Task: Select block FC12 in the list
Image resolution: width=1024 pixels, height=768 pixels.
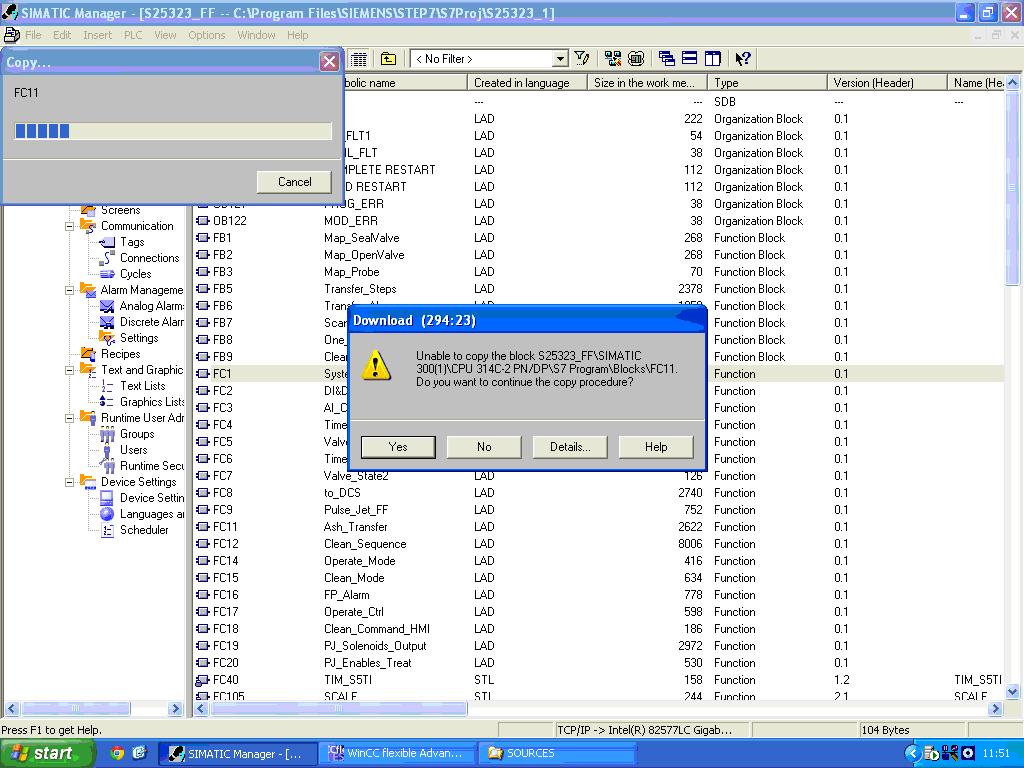Action: (225, 543)
